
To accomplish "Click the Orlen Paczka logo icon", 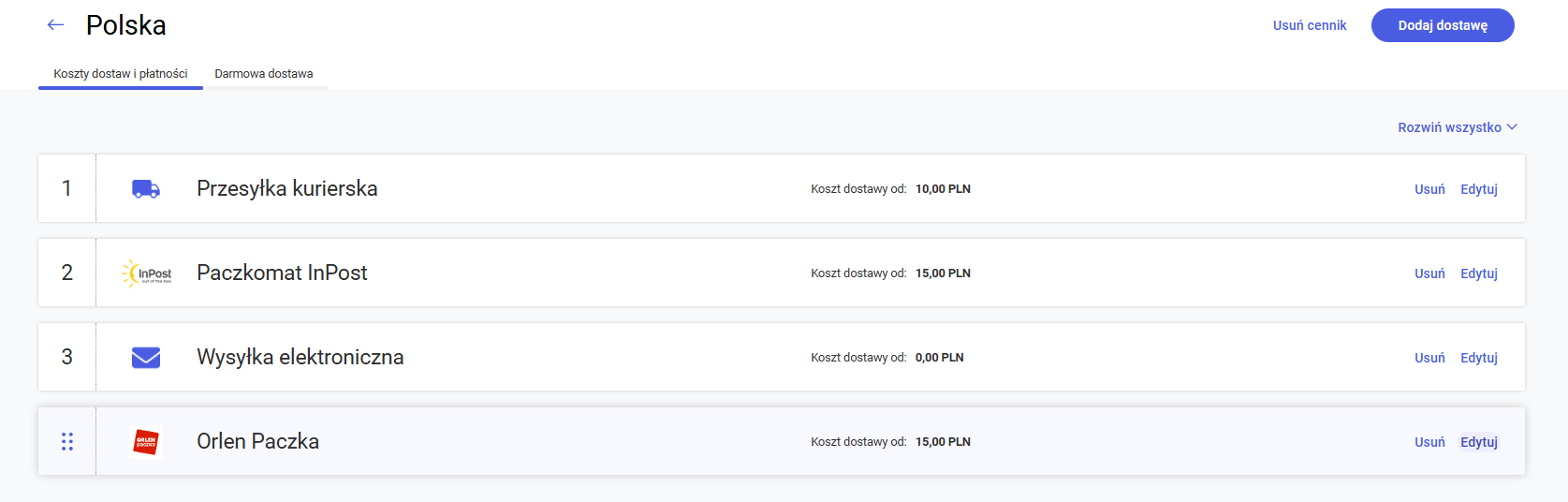I will pyautogui.click(x=146, y=441).
